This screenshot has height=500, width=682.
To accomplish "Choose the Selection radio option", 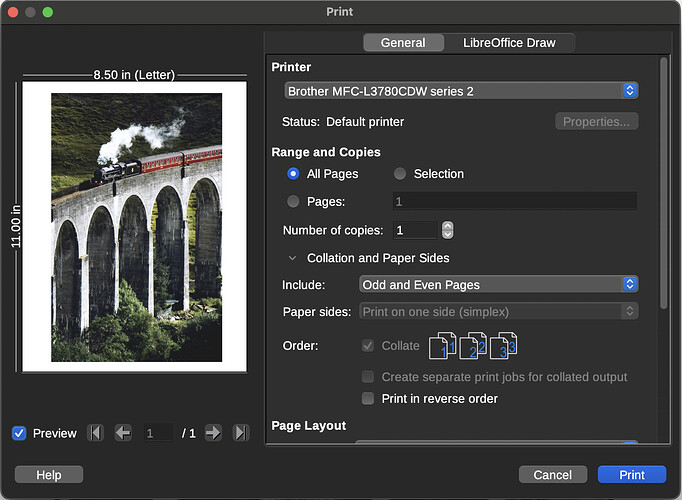I will tap(400, 174).
